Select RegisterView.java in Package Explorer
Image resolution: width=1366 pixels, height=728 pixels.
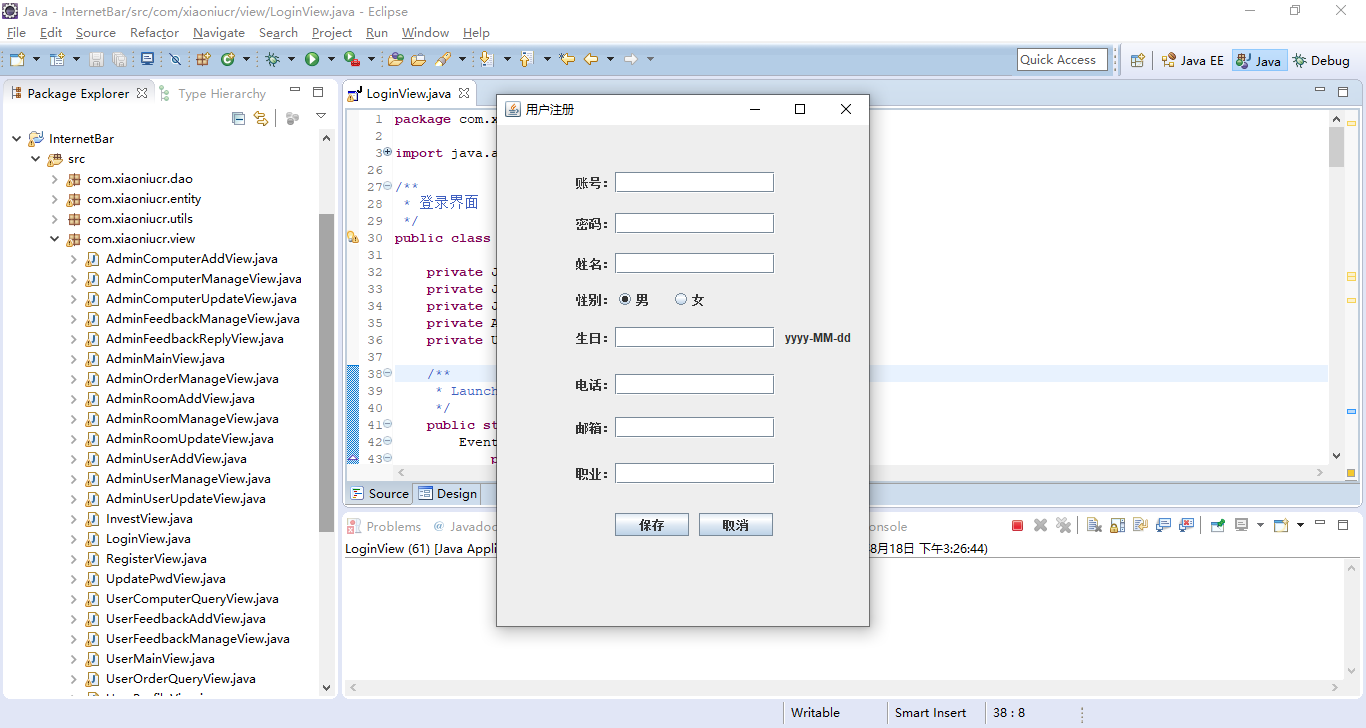(156, 559)
